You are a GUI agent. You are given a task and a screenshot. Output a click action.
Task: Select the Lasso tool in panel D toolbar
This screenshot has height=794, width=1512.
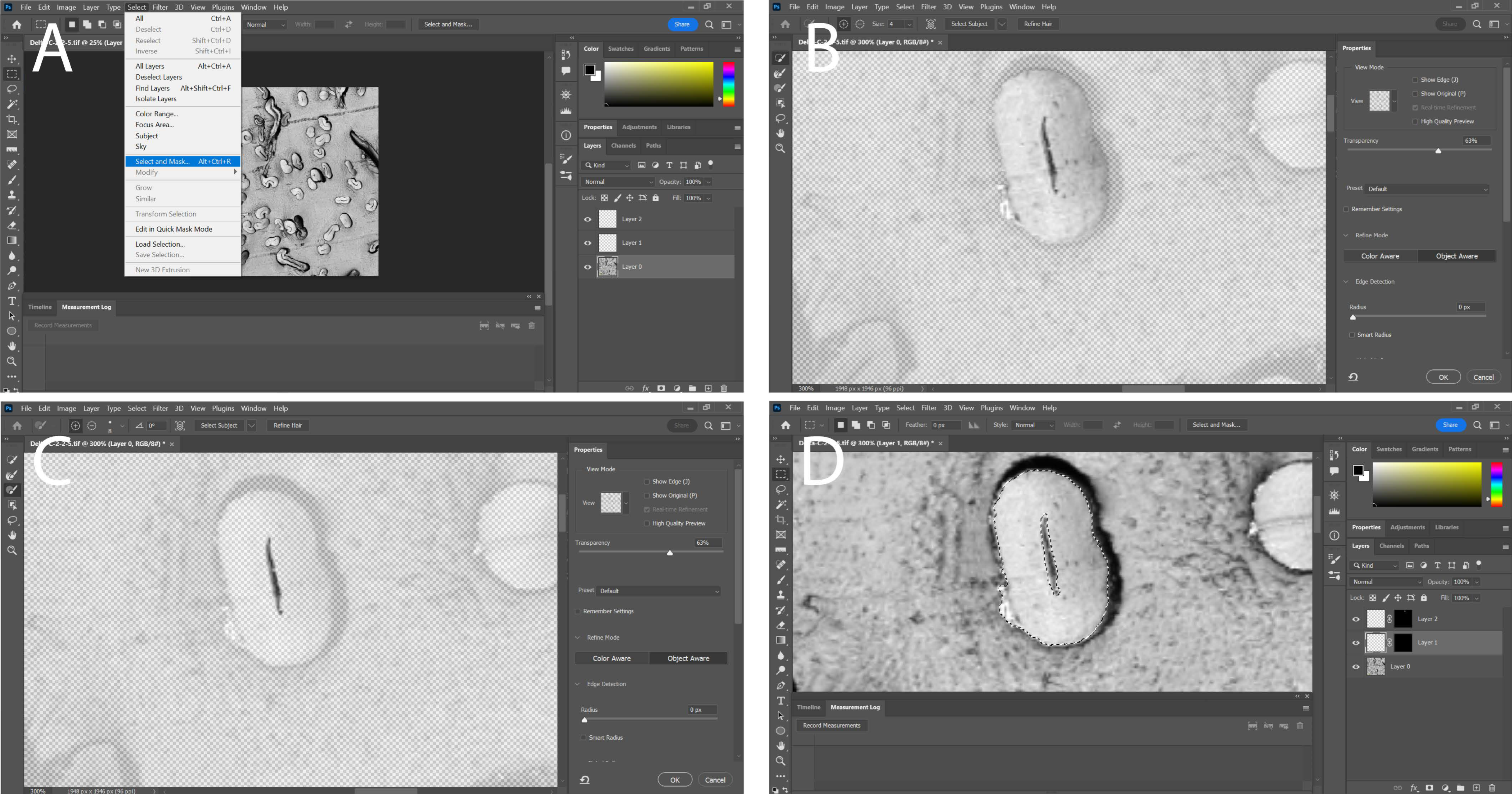pos(781,490)
